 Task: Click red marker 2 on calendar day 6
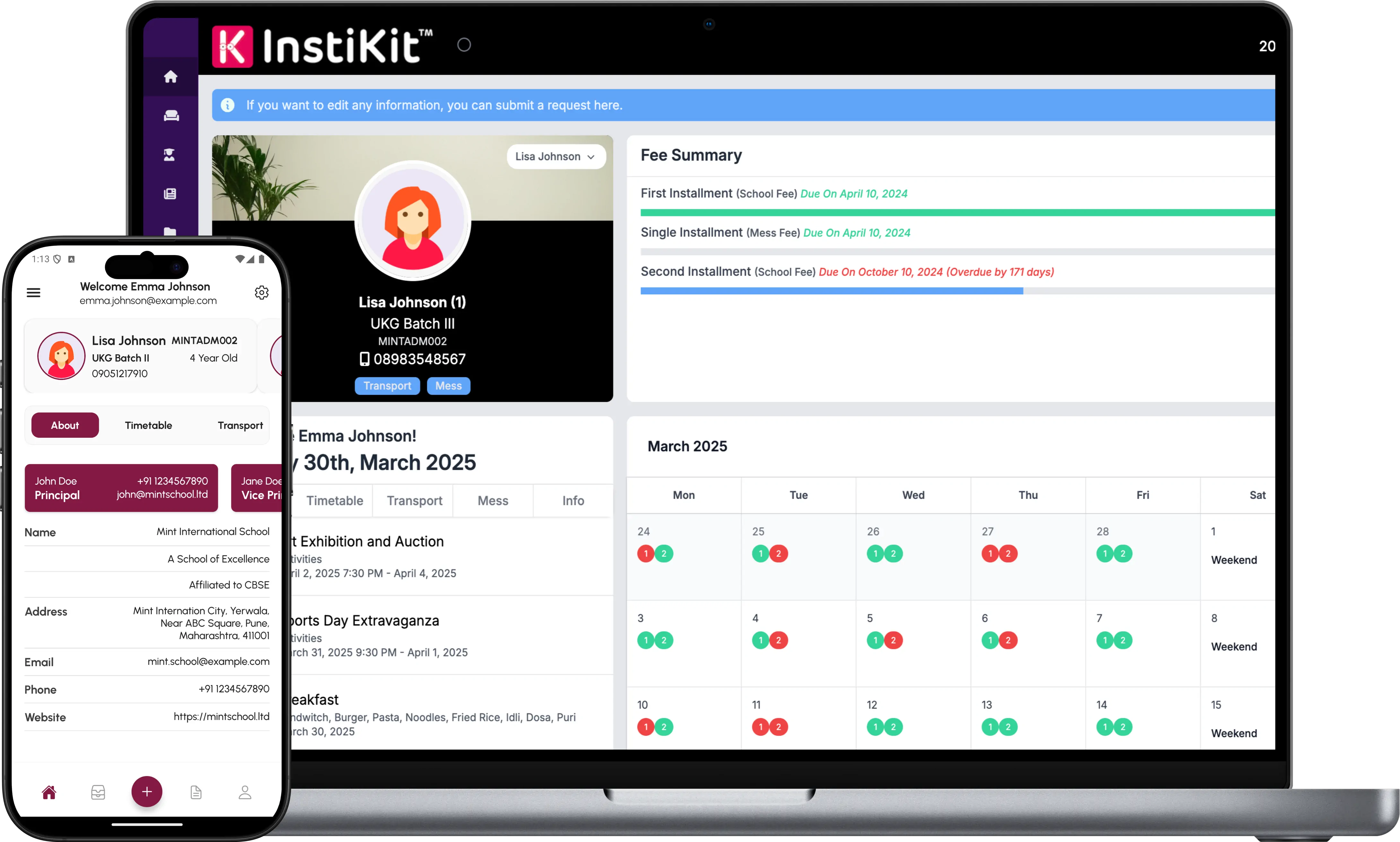(1008, 640)
